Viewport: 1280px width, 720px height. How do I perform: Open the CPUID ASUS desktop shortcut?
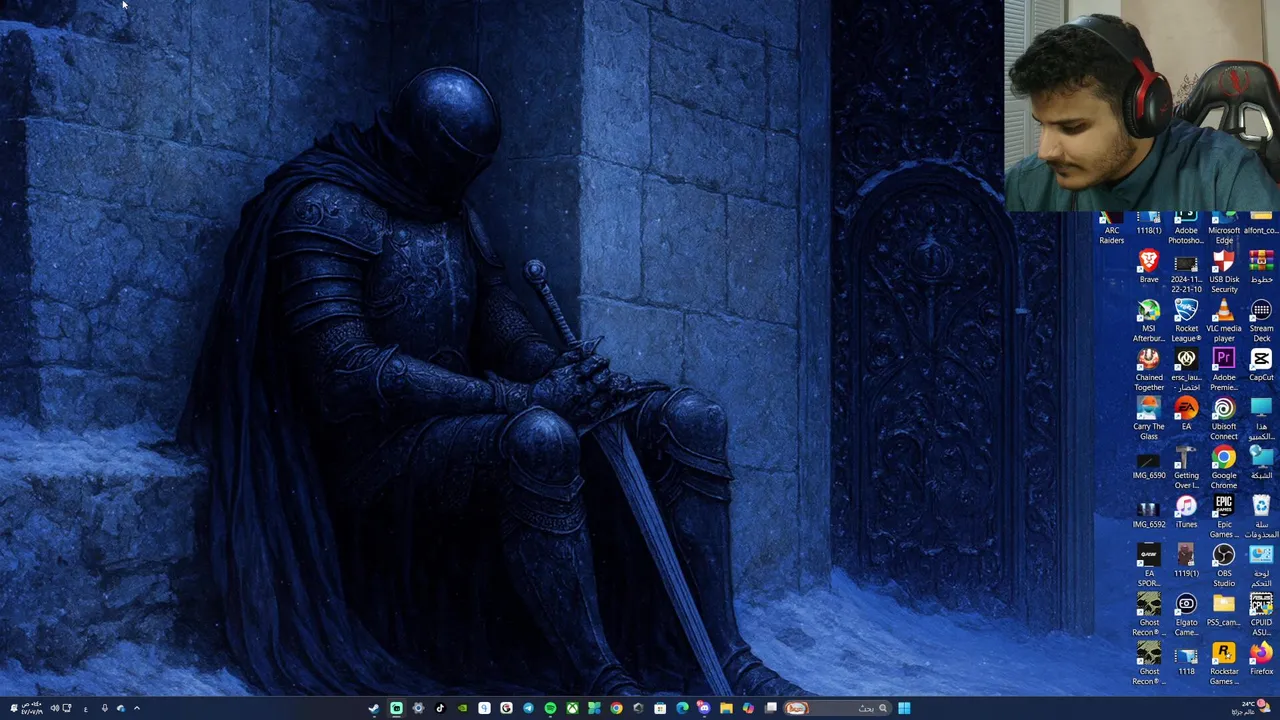coord(1261,615)
